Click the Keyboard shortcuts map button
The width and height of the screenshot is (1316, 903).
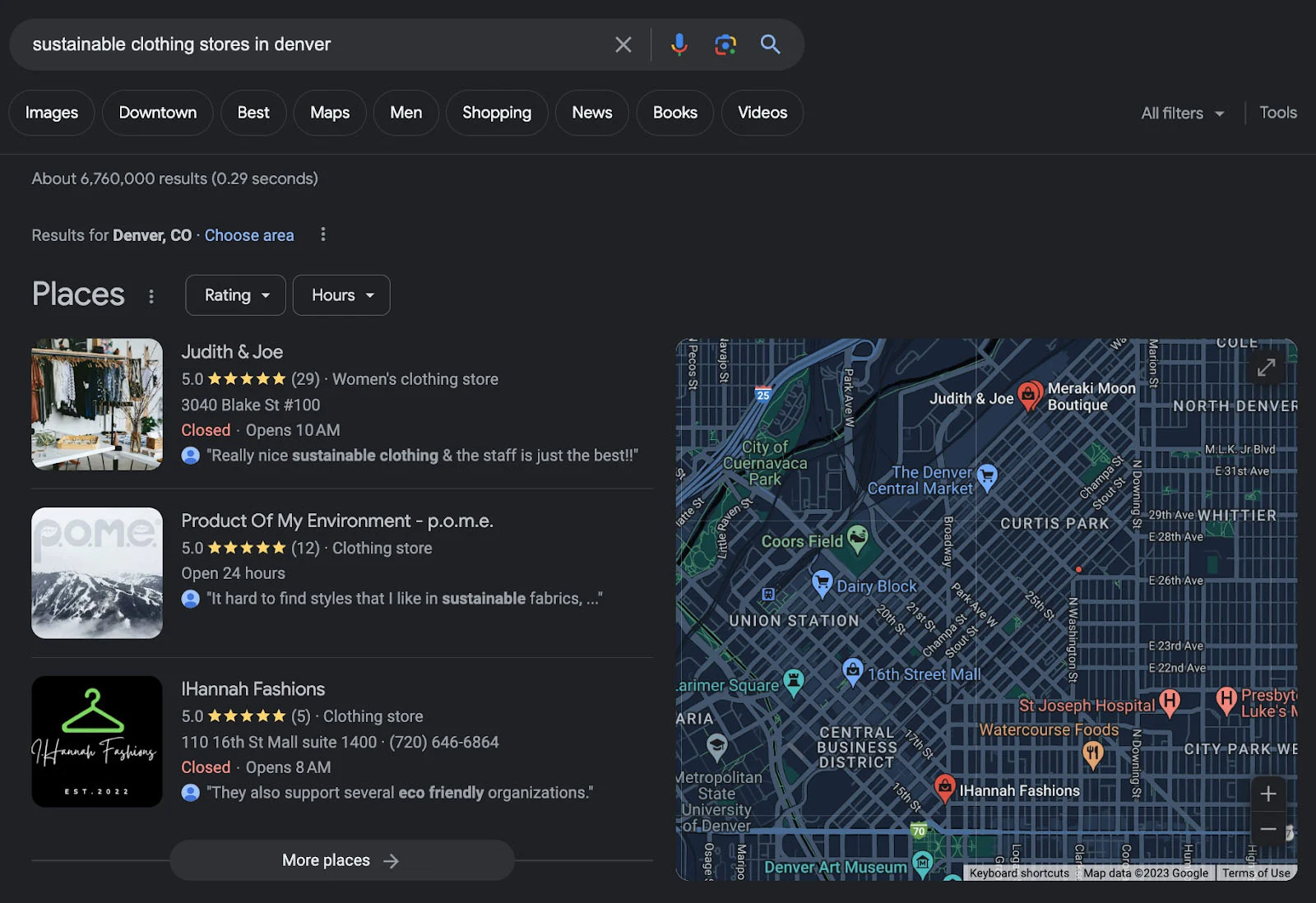pos(1019,873)
